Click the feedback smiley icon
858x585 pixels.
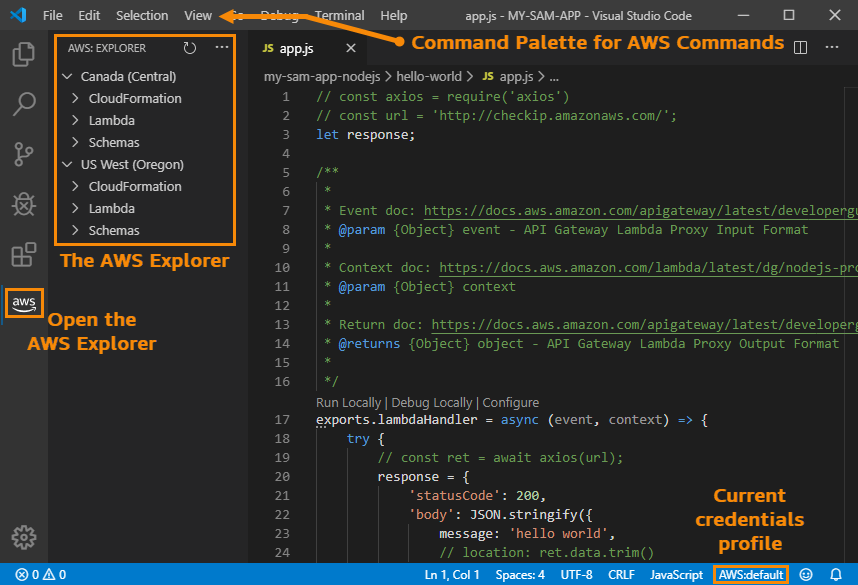pos(806,575)
